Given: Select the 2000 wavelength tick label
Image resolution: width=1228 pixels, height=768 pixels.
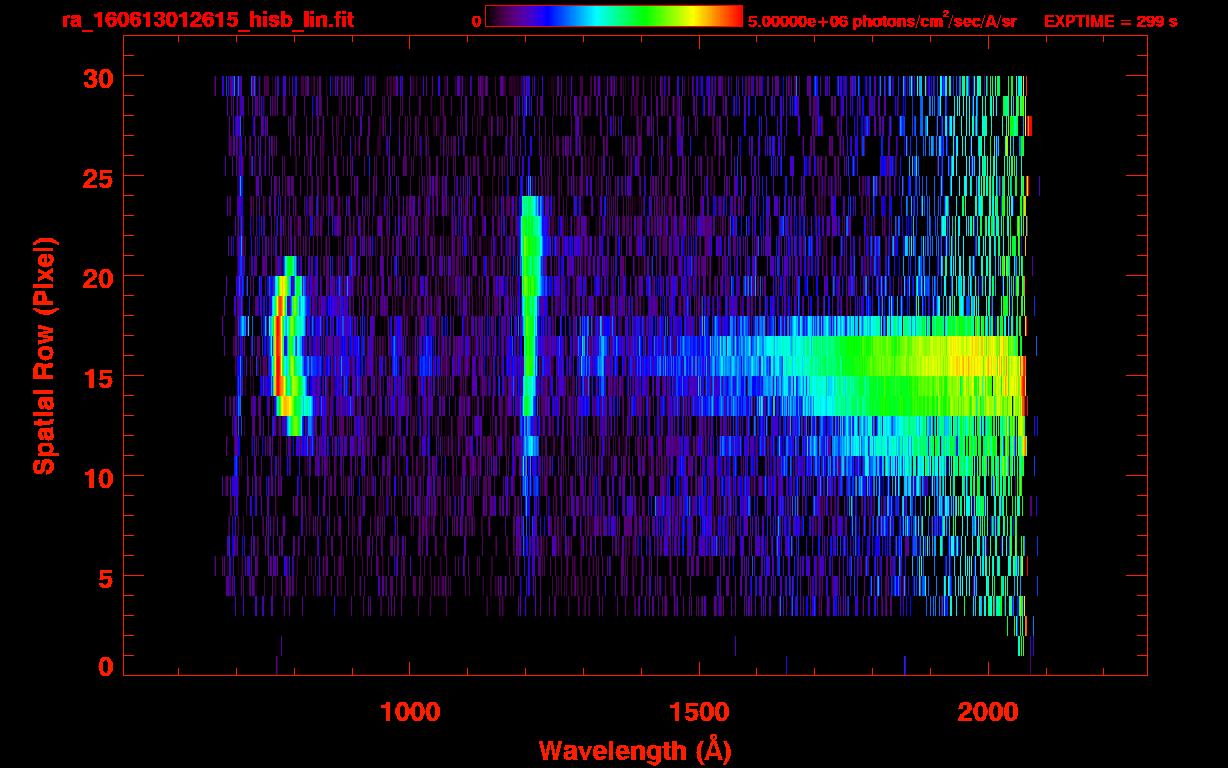Looking at the screenshot, I should (x=988, y=711).
